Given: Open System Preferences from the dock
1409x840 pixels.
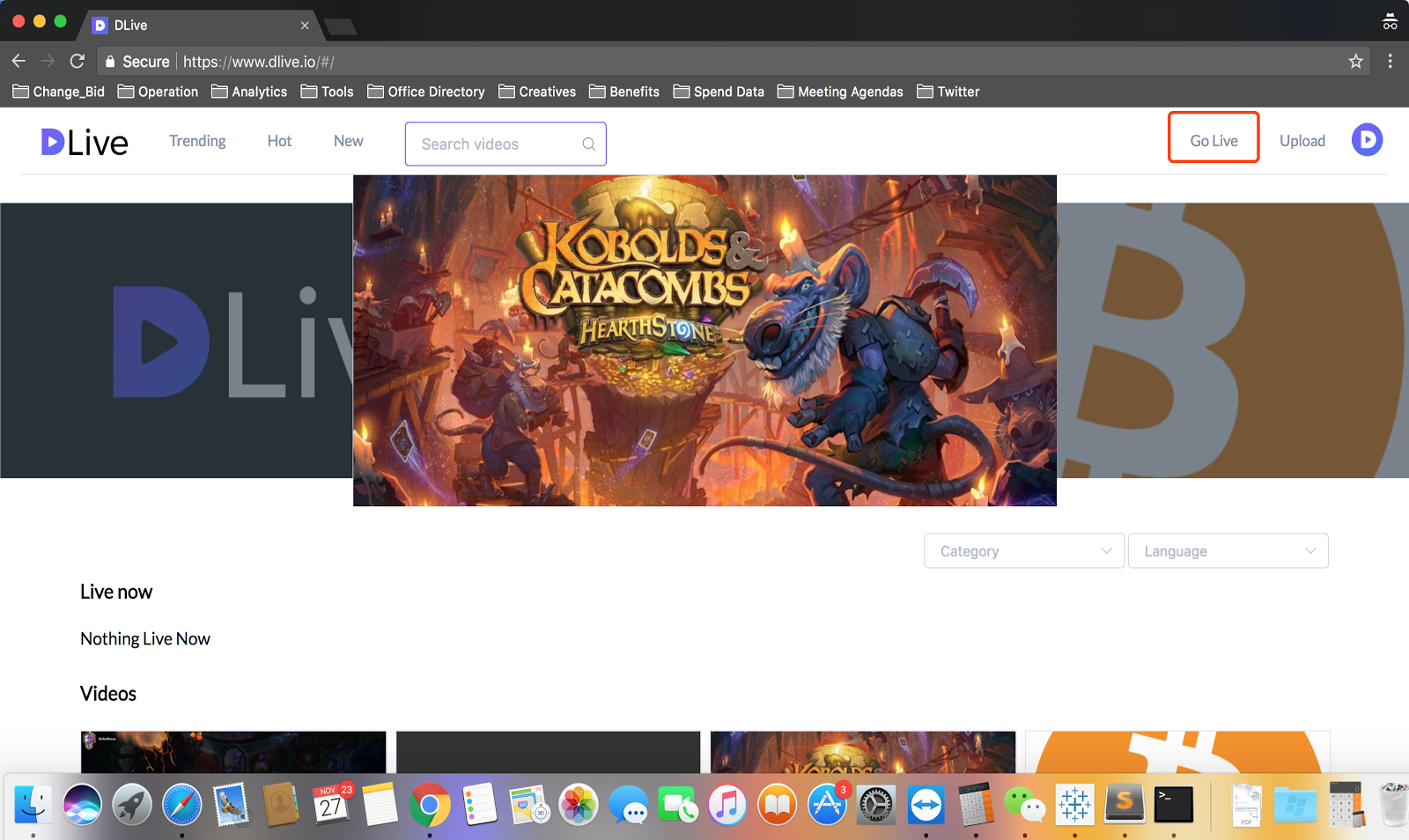Looking at the screenshot, I should (x=876, y=805).
